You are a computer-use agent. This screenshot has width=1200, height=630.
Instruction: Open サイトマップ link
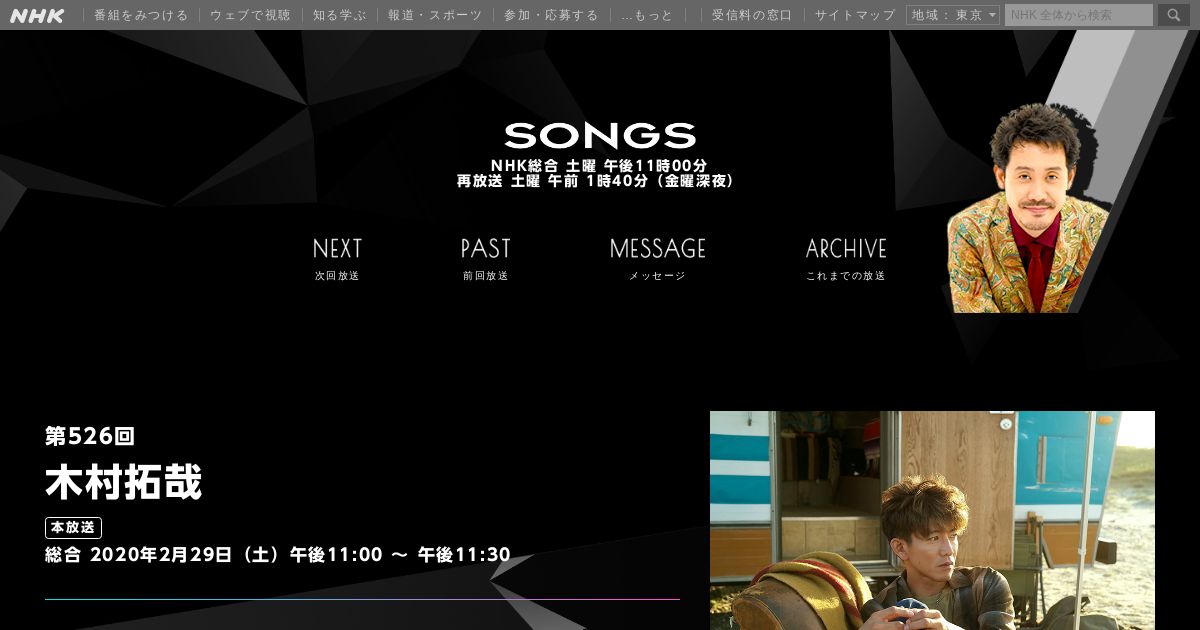coord(855,15)
